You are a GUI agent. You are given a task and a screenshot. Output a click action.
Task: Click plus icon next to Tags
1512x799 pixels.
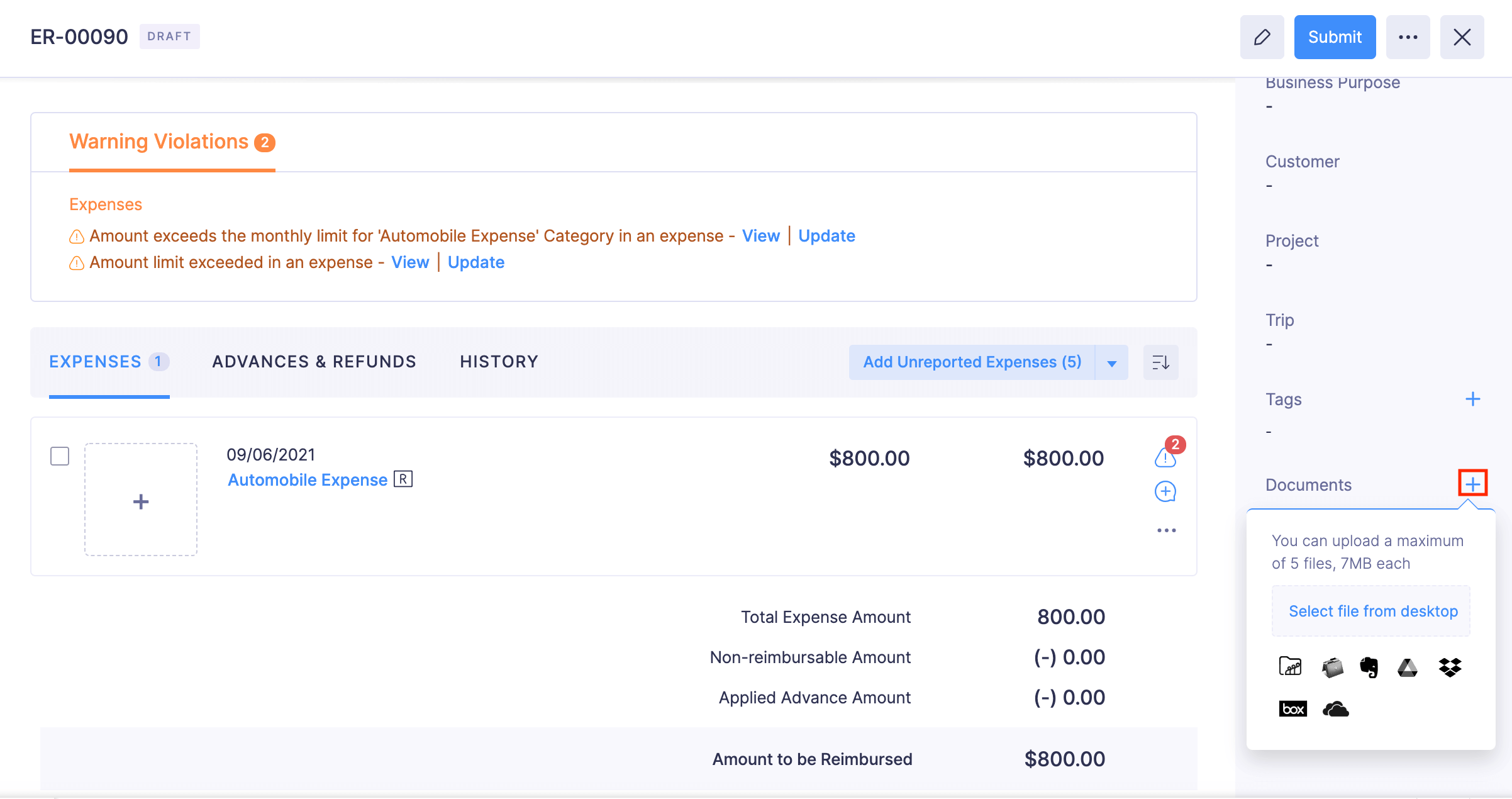point(1472,399)
